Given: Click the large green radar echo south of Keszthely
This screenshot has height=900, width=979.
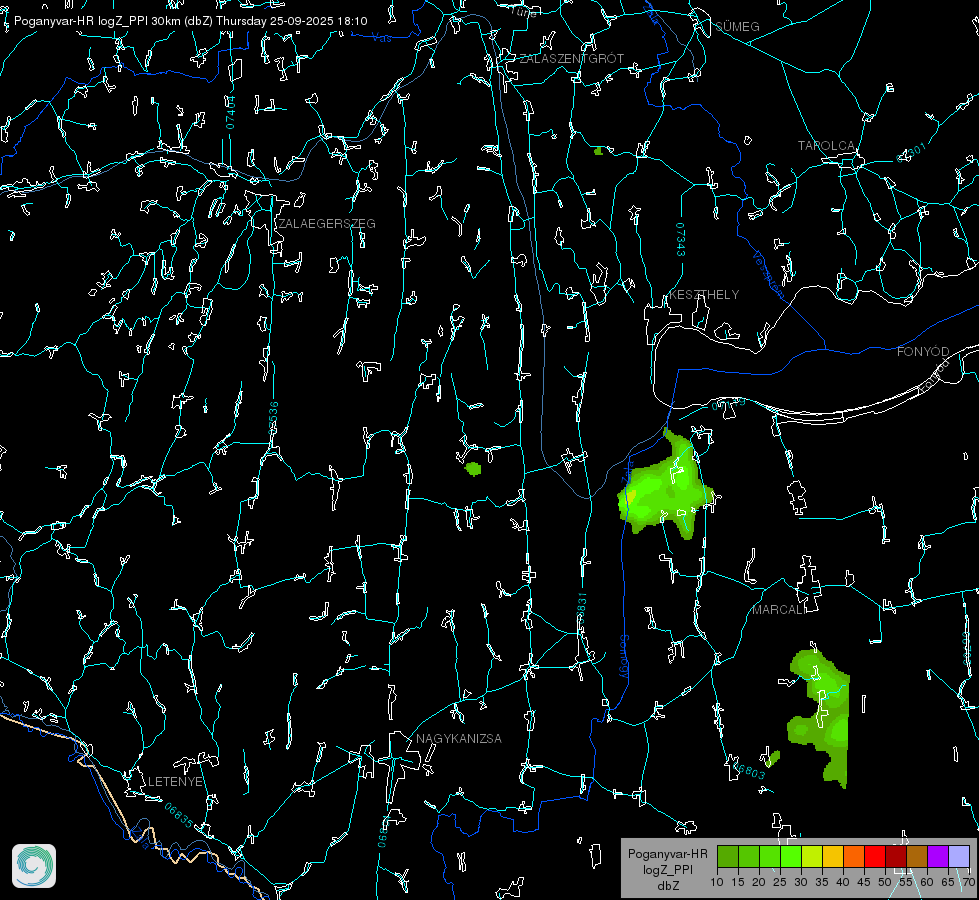Looking at the screenshot, I should coord(665,487).
